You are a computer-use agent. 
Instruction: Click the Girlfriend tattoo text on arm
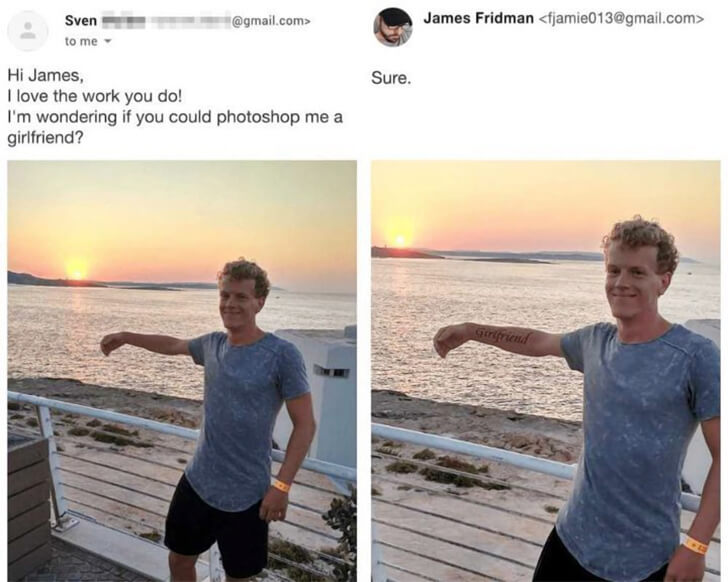(502, 335)
